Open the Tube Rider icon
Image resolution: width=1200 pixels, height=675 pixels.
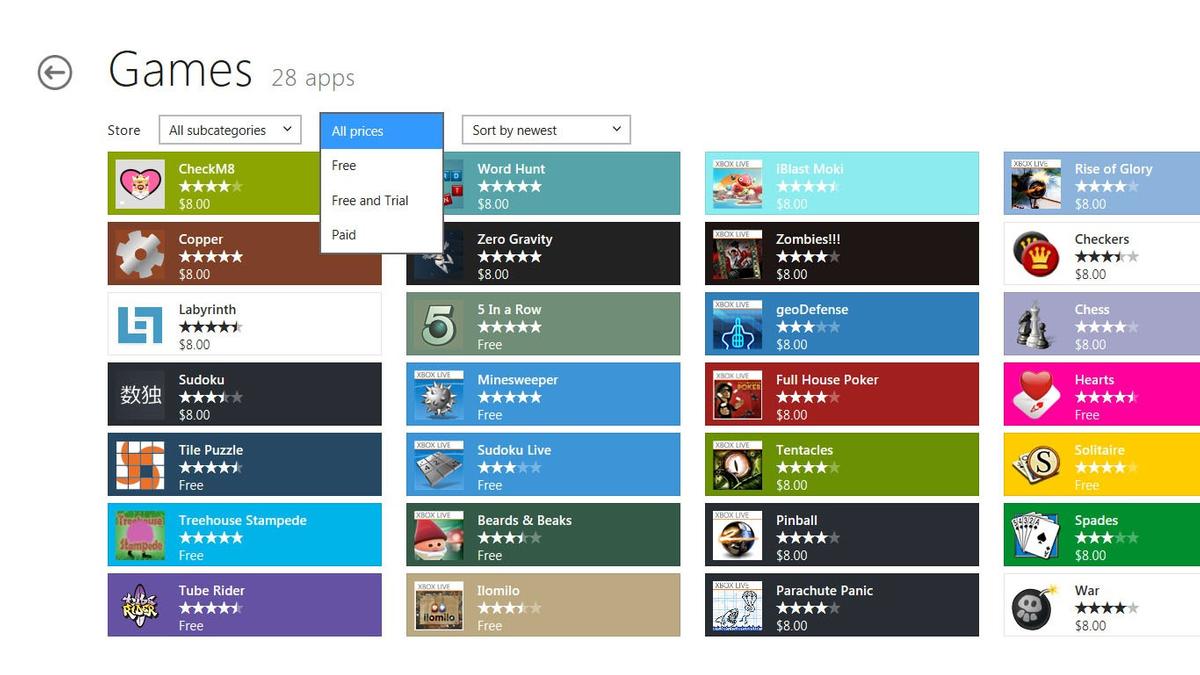point(140,605)
